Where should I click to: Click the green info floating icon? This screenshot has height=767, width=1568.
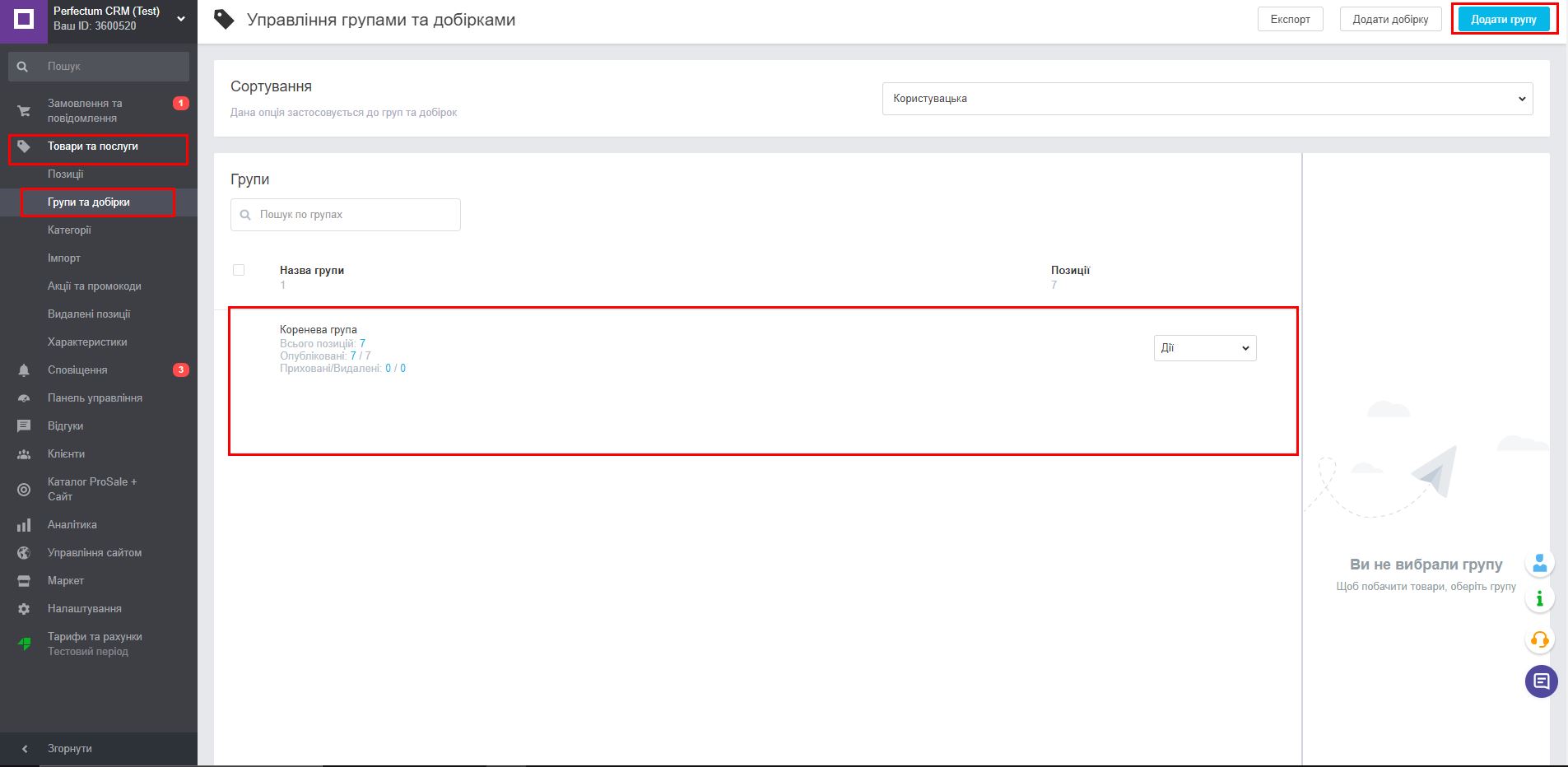(x=1539, y=599)
